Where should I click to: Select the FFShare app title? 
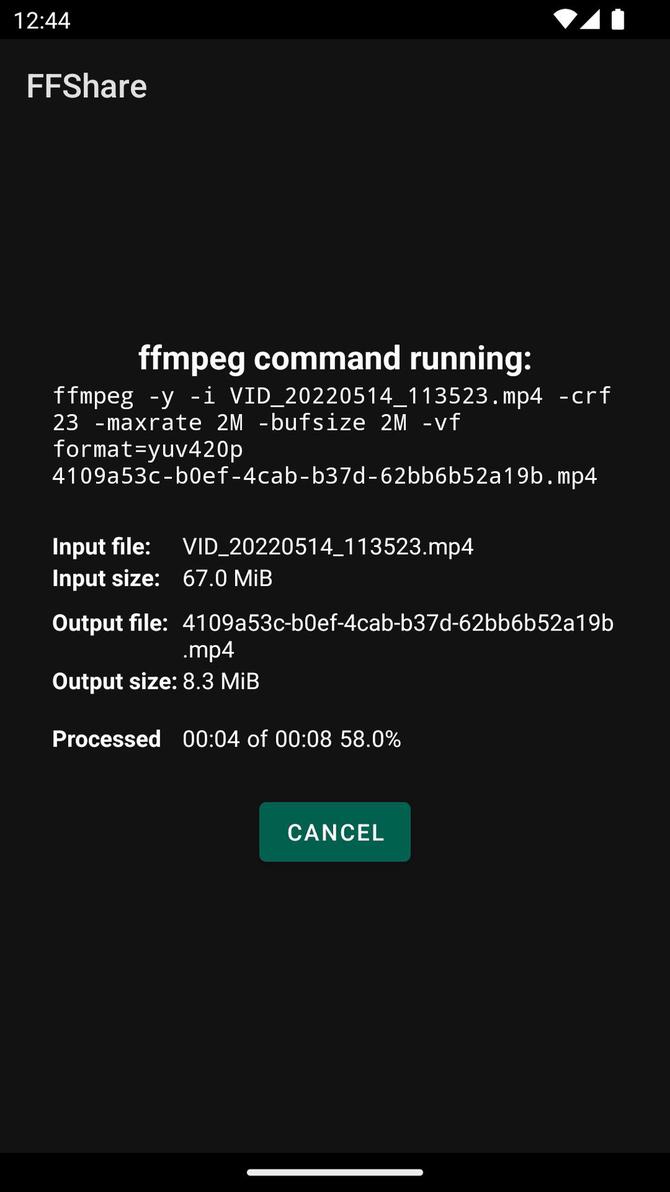point(86,86)
